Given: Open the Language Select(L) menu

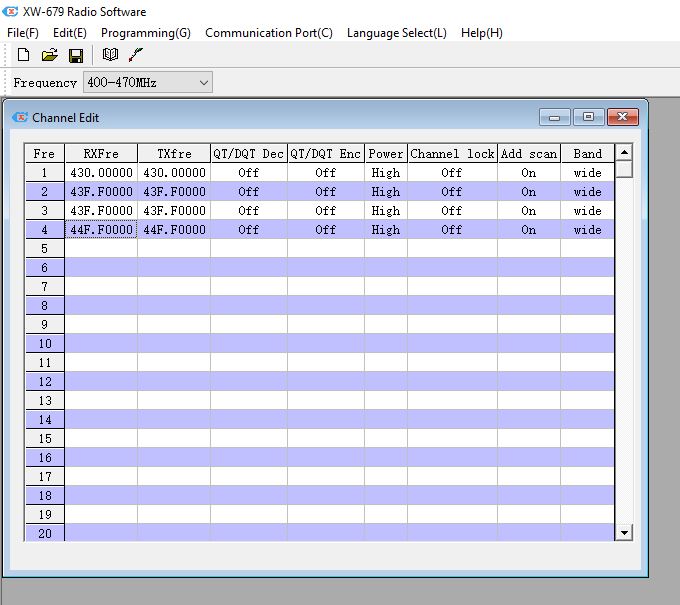Looking at the screenshot, I should click(x=397, y=33).
